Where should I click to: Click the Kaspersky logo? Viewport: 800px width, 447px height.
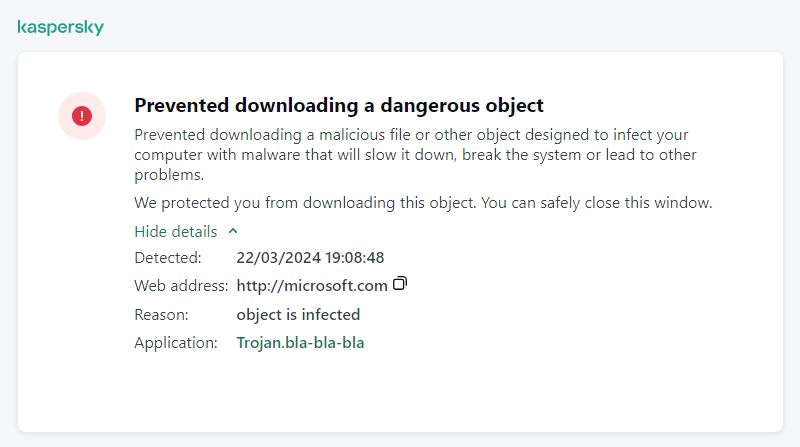click(x=61, y=28)
